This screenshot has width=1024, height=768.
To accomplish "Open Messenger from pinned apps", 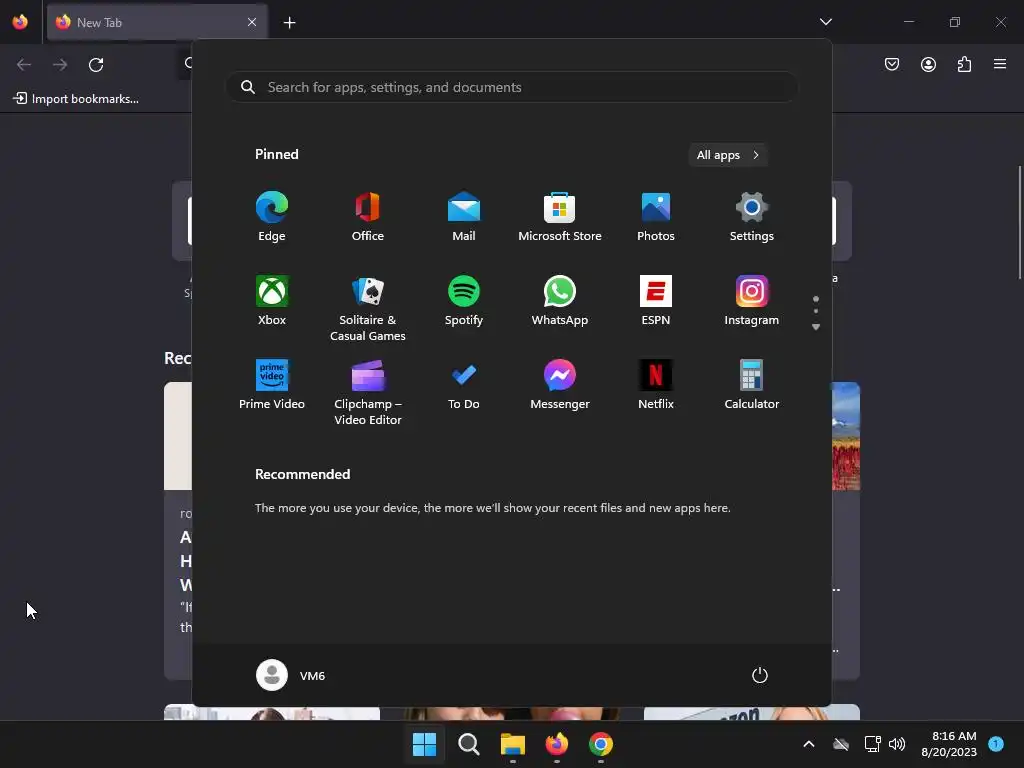I will [x=560, y=385].
